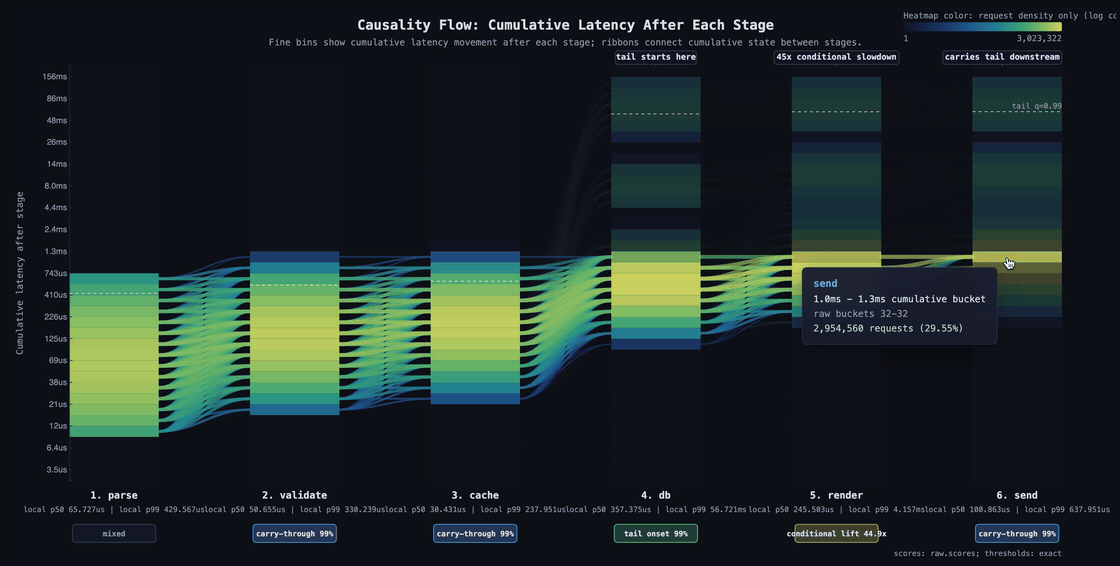Viewport: 1120px width, 566px height.
Task: Click the render column upper tail band
Action: pos(836,104)
